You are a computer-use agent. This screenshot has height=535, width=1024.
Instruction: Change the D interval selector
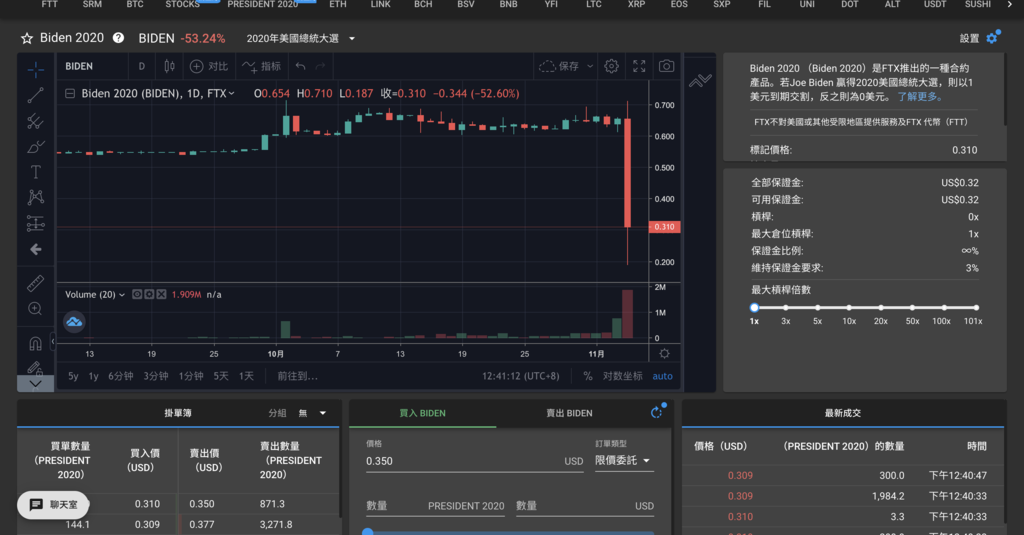[x=142, y=66]
